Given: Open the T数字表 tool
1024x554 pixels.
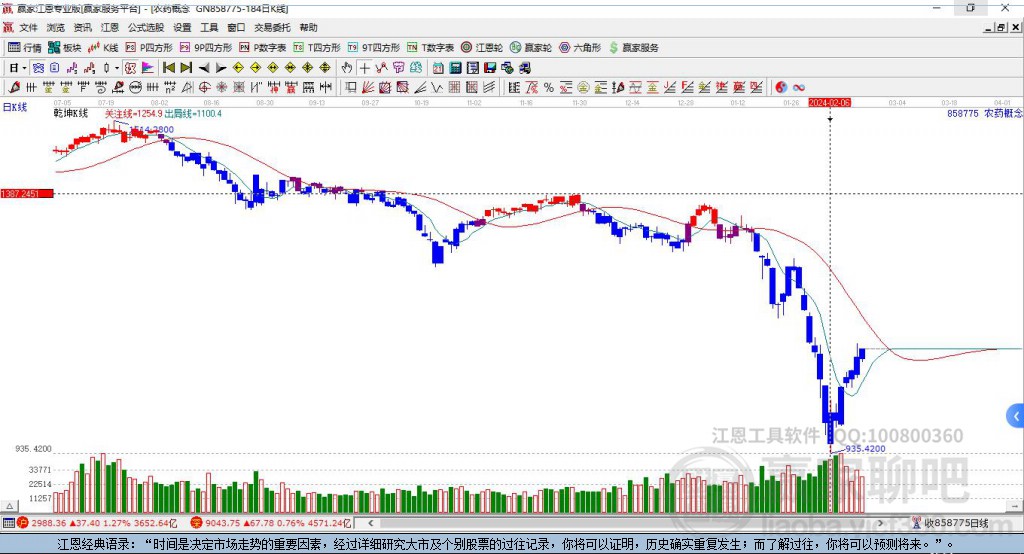Looking at the screenshot, I should 430,48.
